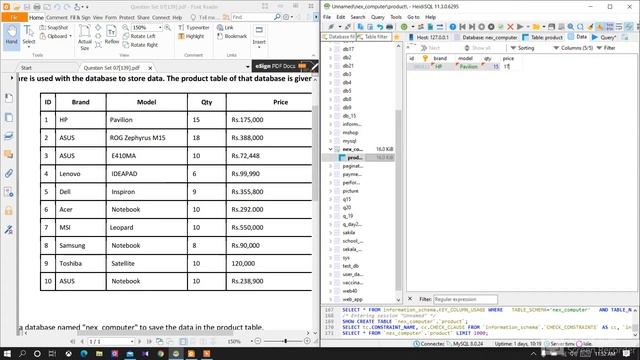Rotate the page left
The width and height of the screenshot is (640, 360).
(x=139, y=36)
